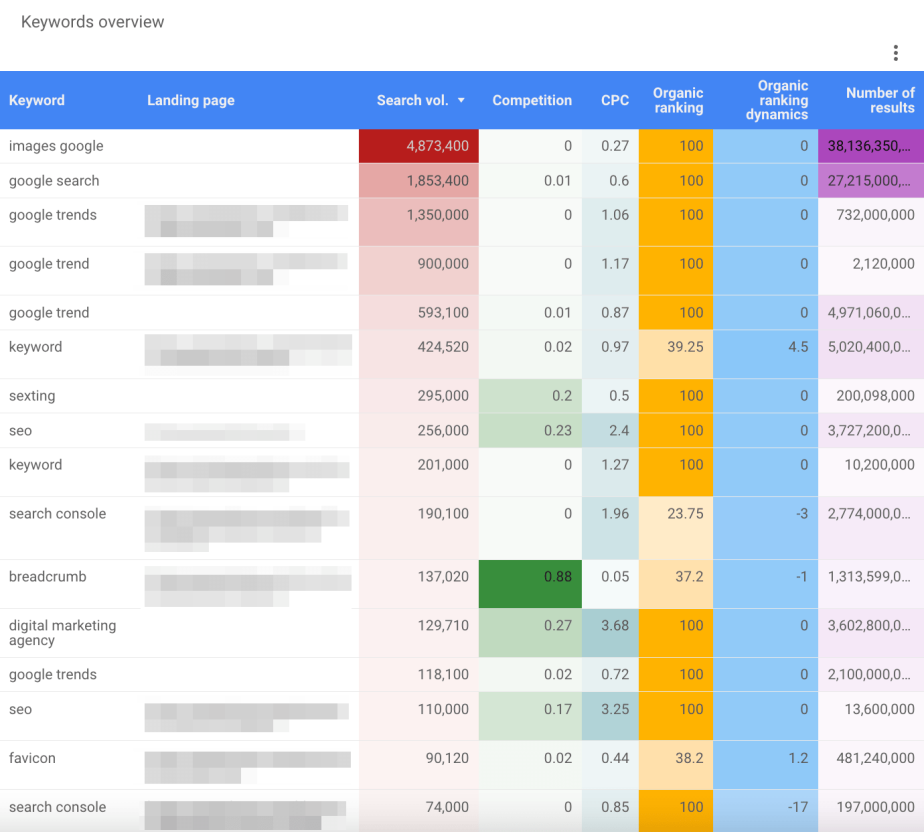This screenshot has width=924, height=832.
Task: Click the 'Keywords overview' page title
Action: click(92, 21)
